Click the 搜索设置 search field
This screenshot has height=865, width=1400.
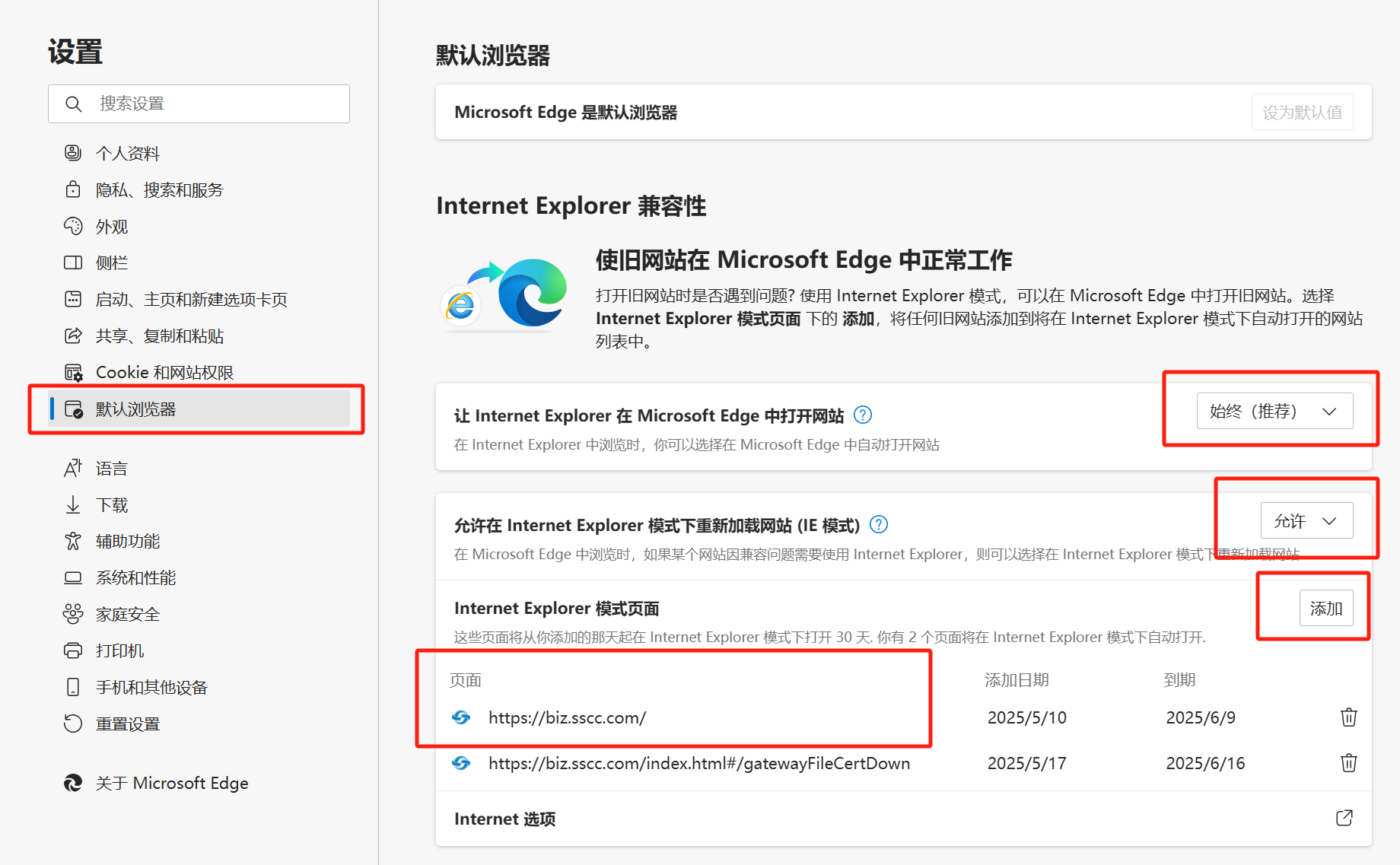click(199, 103)
